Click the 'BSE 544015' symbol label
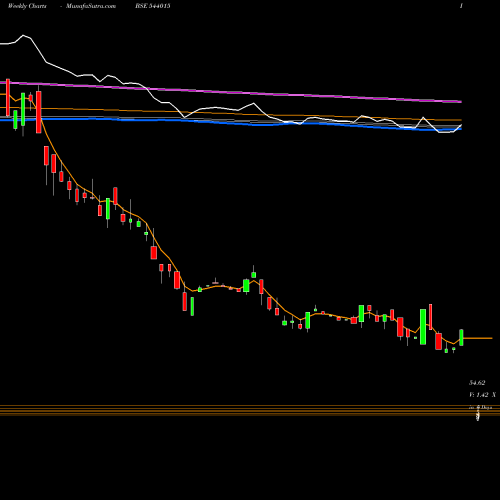The width and height of the screenshot is (500, 500). pyautogui.click(x=153, y=6)
